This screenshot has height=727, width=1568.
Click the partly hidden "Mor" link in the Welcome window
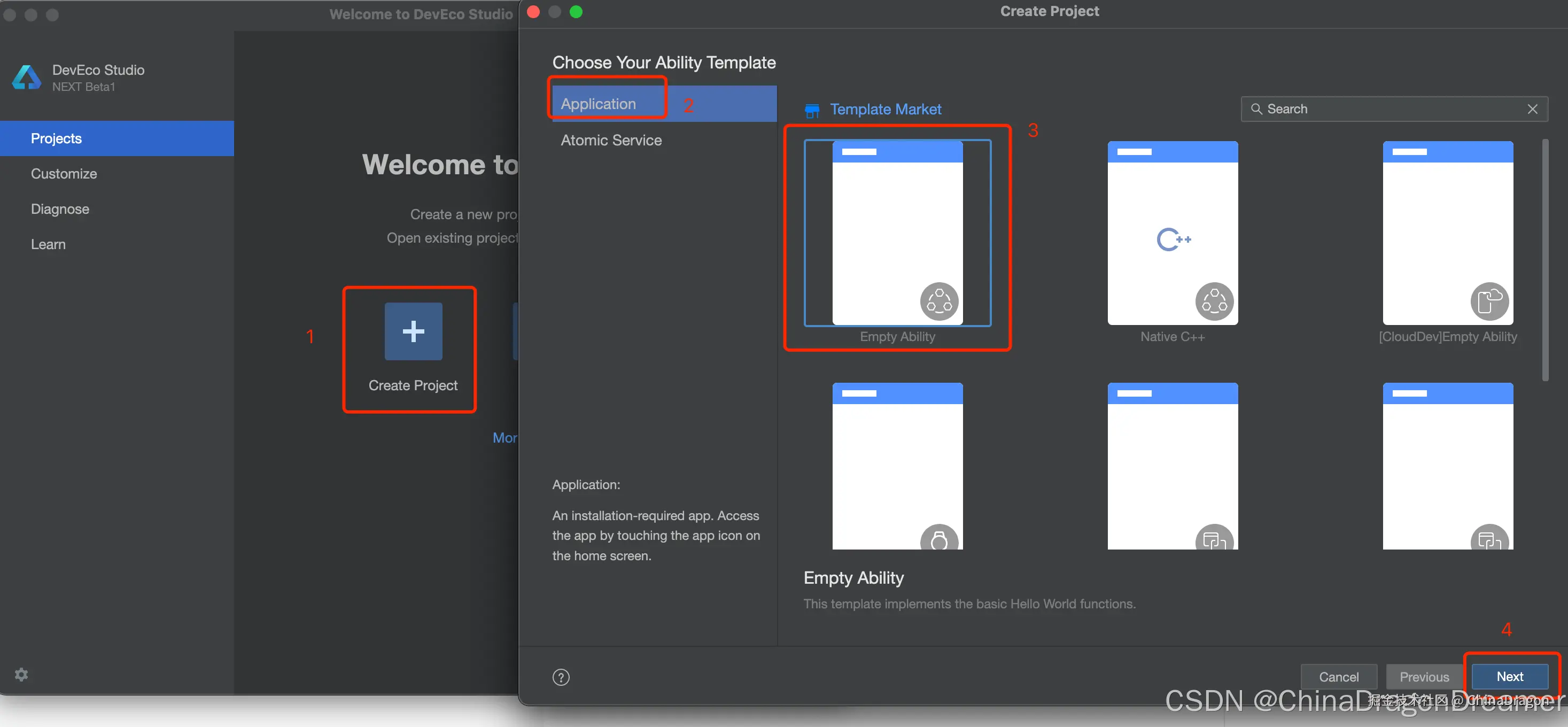504,438
